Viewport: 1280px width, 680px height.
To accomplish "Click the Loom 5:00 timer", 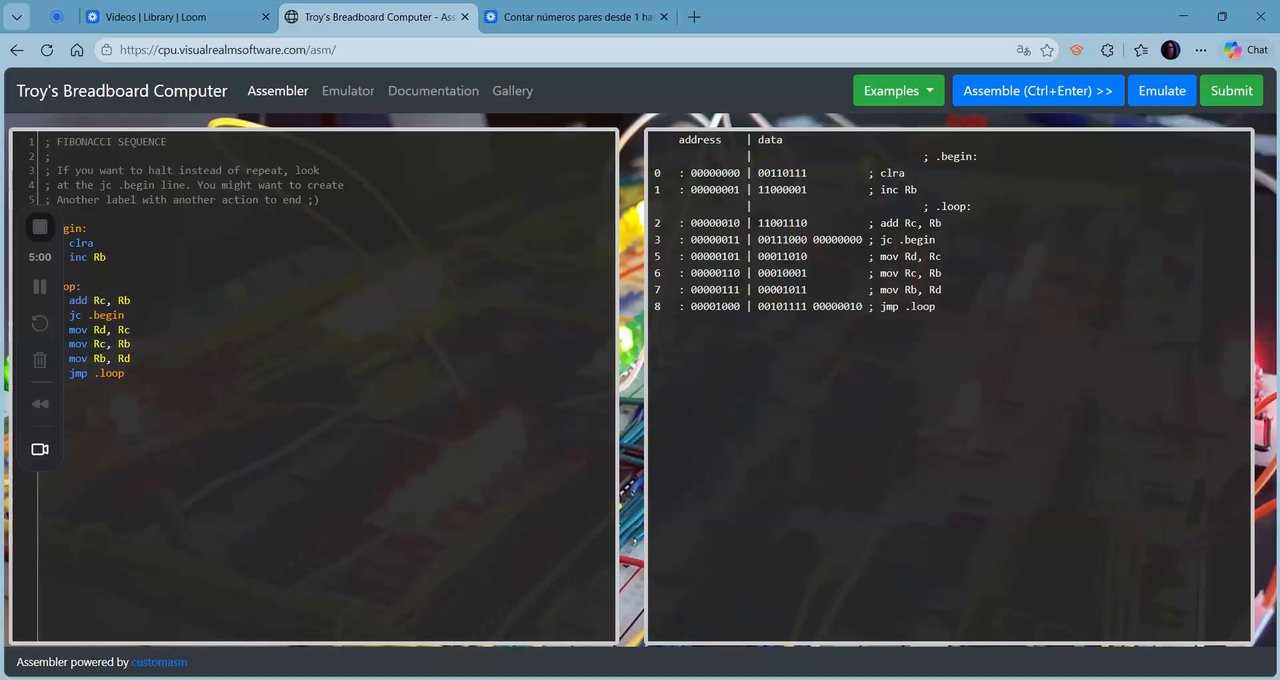I will click(40, 257).
